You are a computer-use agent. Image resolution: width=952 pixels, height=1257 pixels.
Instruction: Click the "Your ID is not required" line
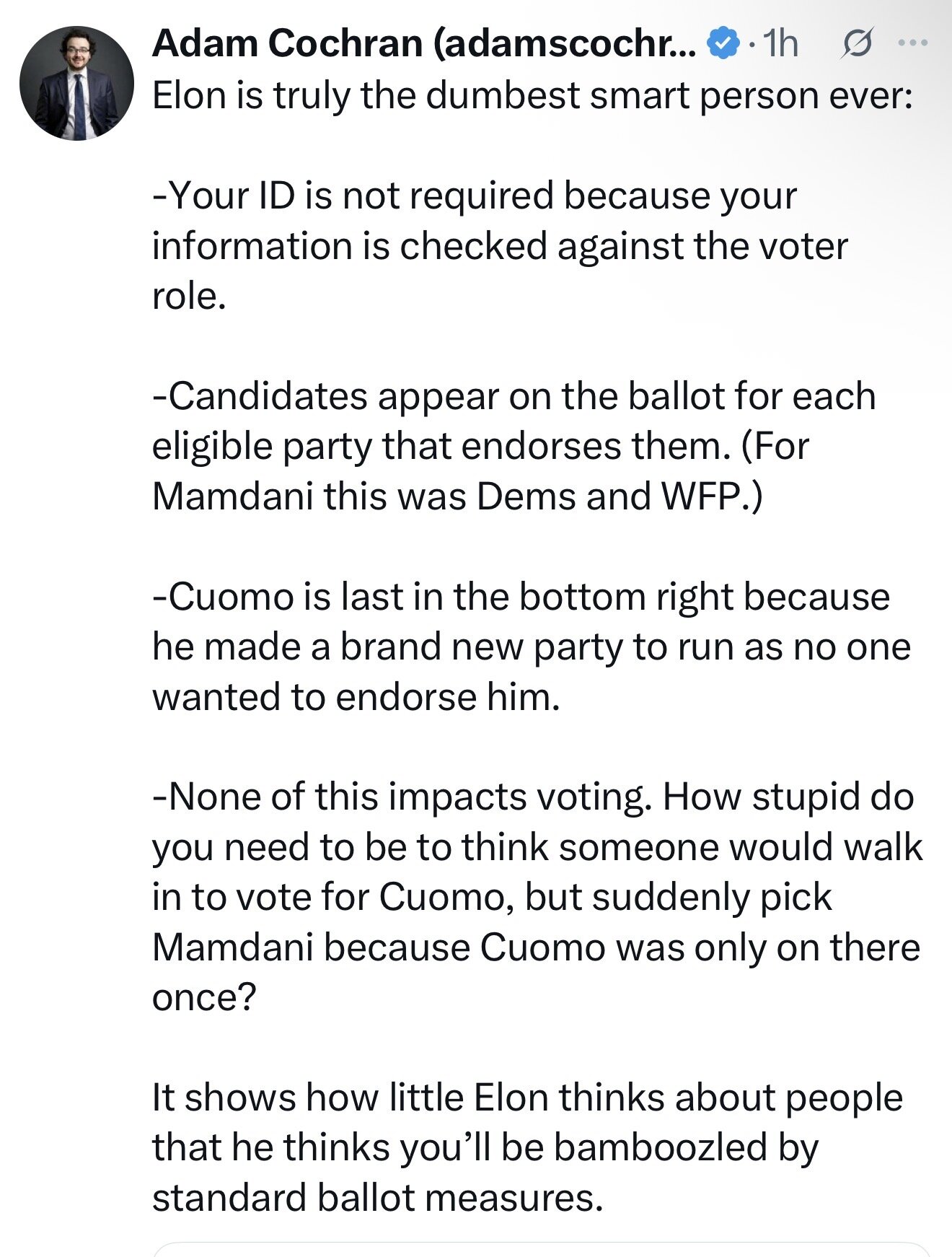click(475, 196)
